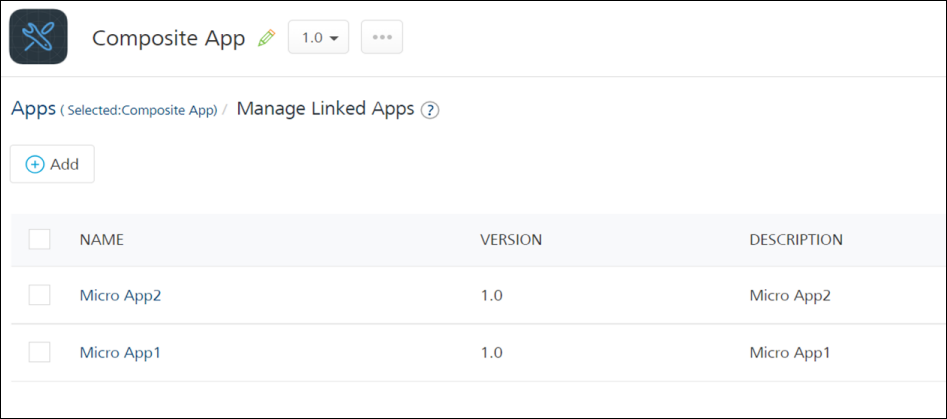
Task: Click the Composite App title text
Action: point(169,39)
